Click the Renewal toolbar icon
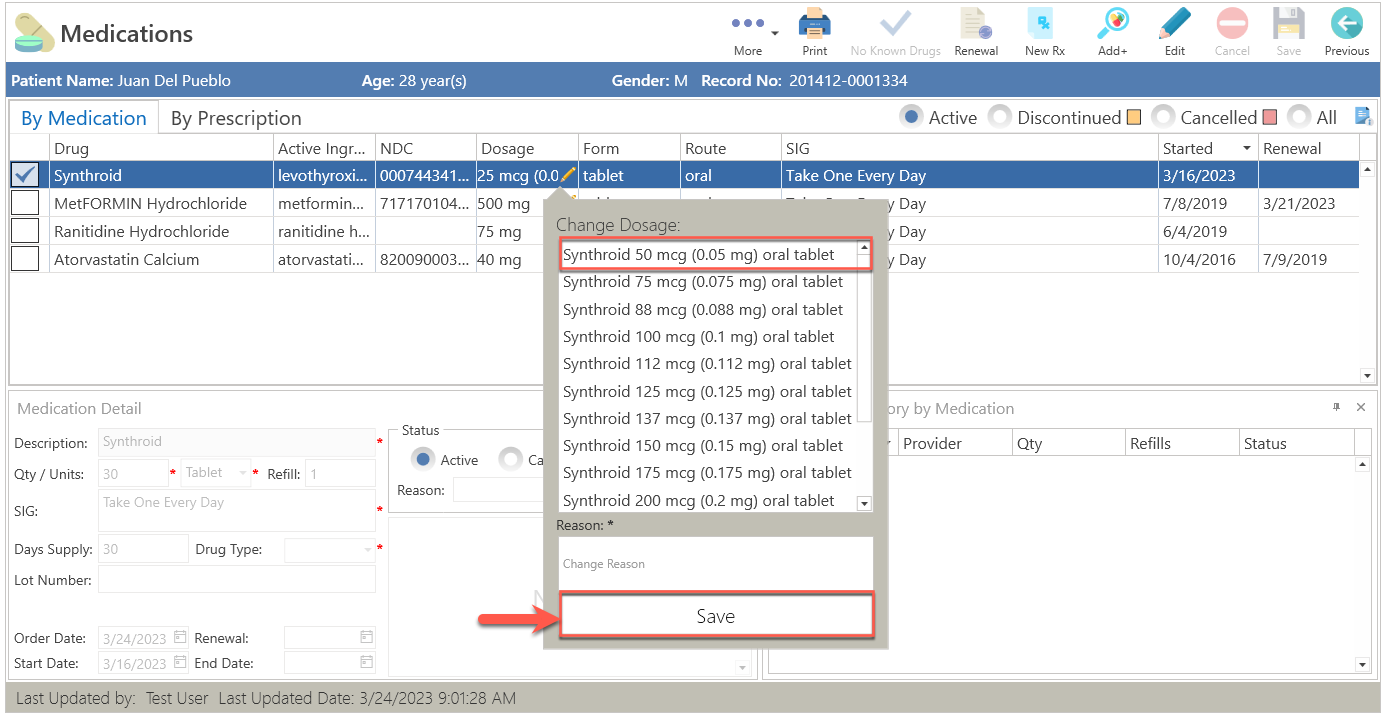The image size is (1383, 717). click(x=976, y=24)
